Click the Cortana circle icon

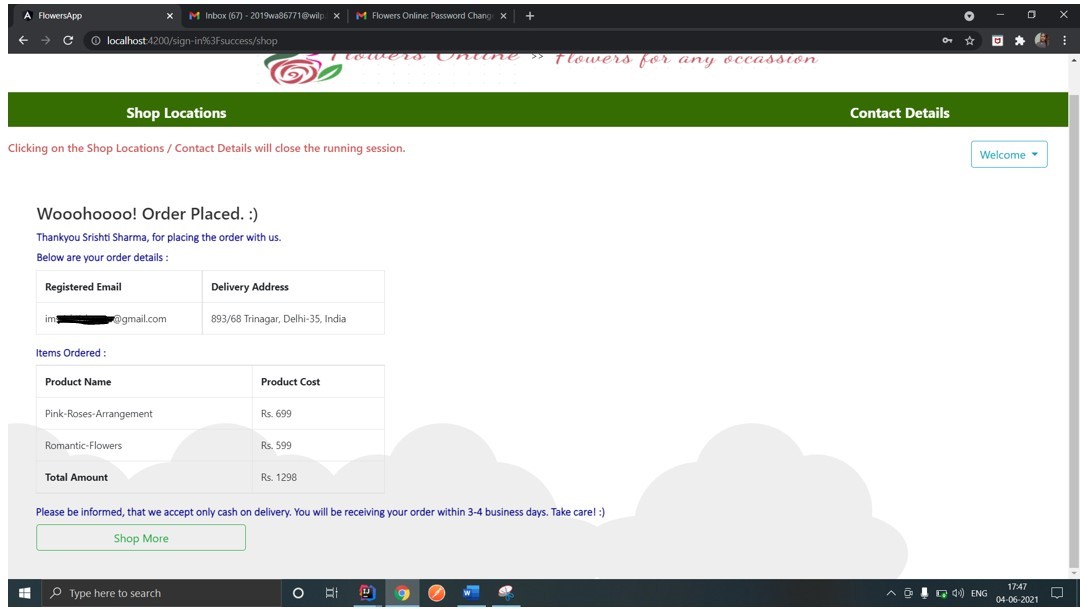tap(298, 593)
